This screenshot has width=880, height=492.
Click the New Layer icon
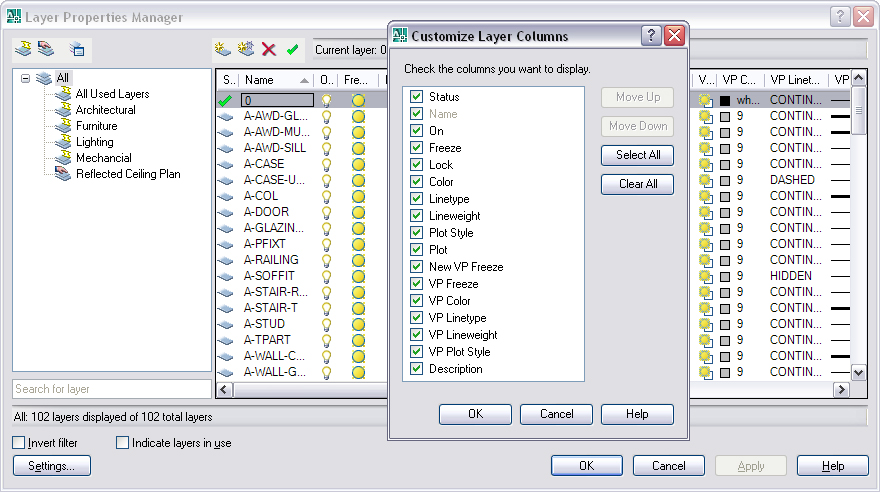[x=224, y=48]
